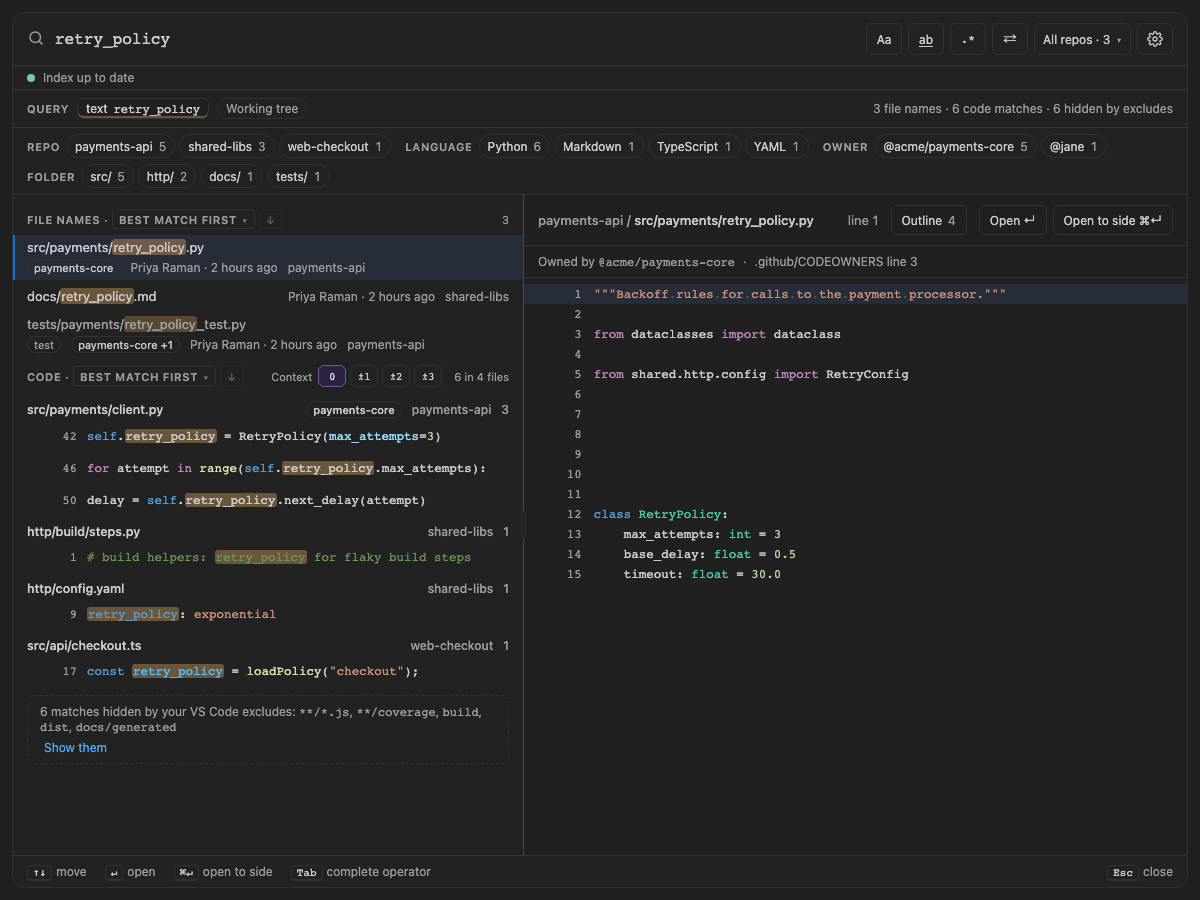The width and height of the screenshot is (1200, 900).
Task: Click payments-core +1 tag on test file
Action: pos(125,345)
